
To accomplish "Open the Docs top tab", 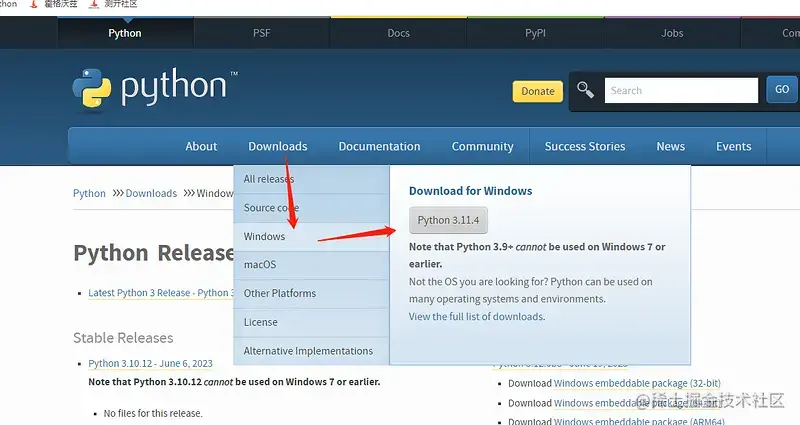I will (x=398, y=33).
